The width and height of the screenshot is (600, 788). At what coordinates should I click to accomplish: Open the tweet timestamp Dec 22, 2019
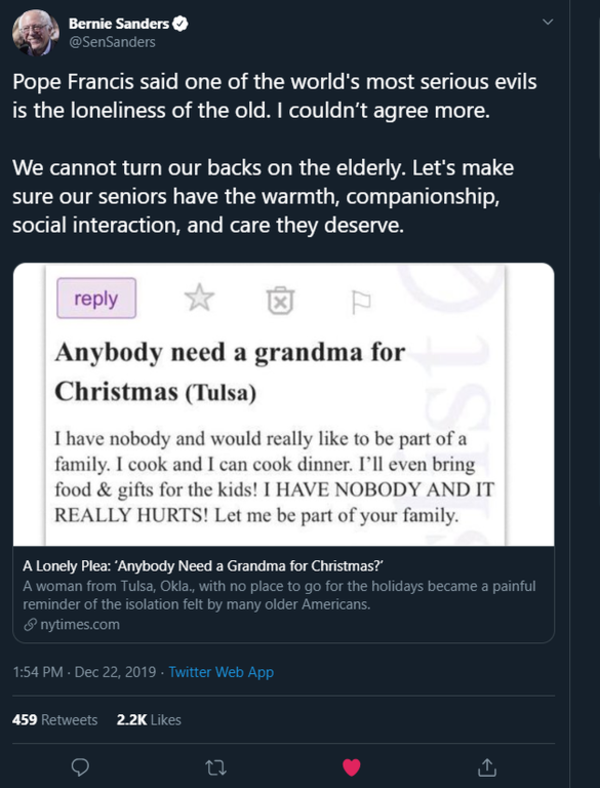pos(85,672)
